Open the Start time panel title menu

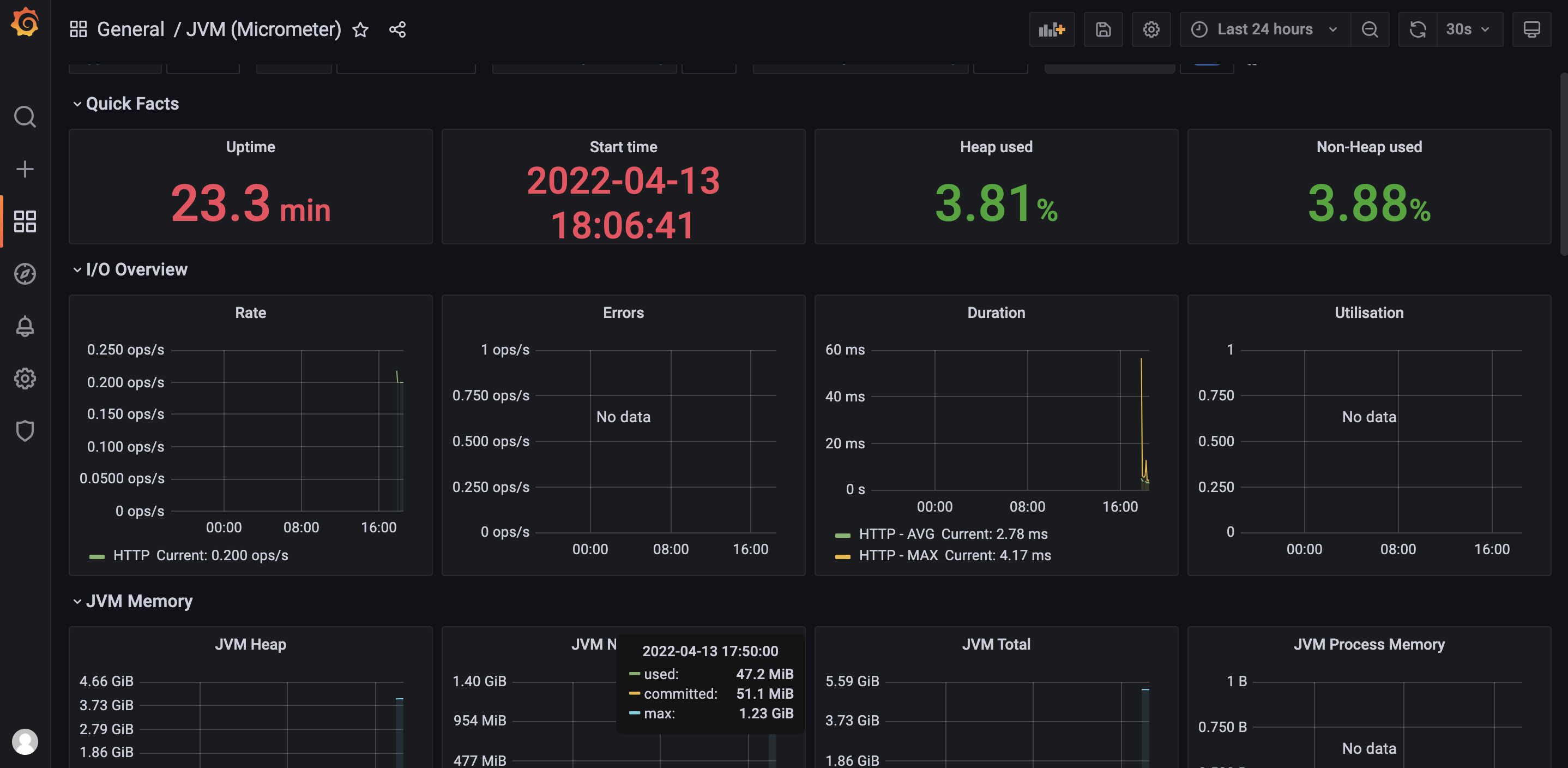[x=623, y=147]
